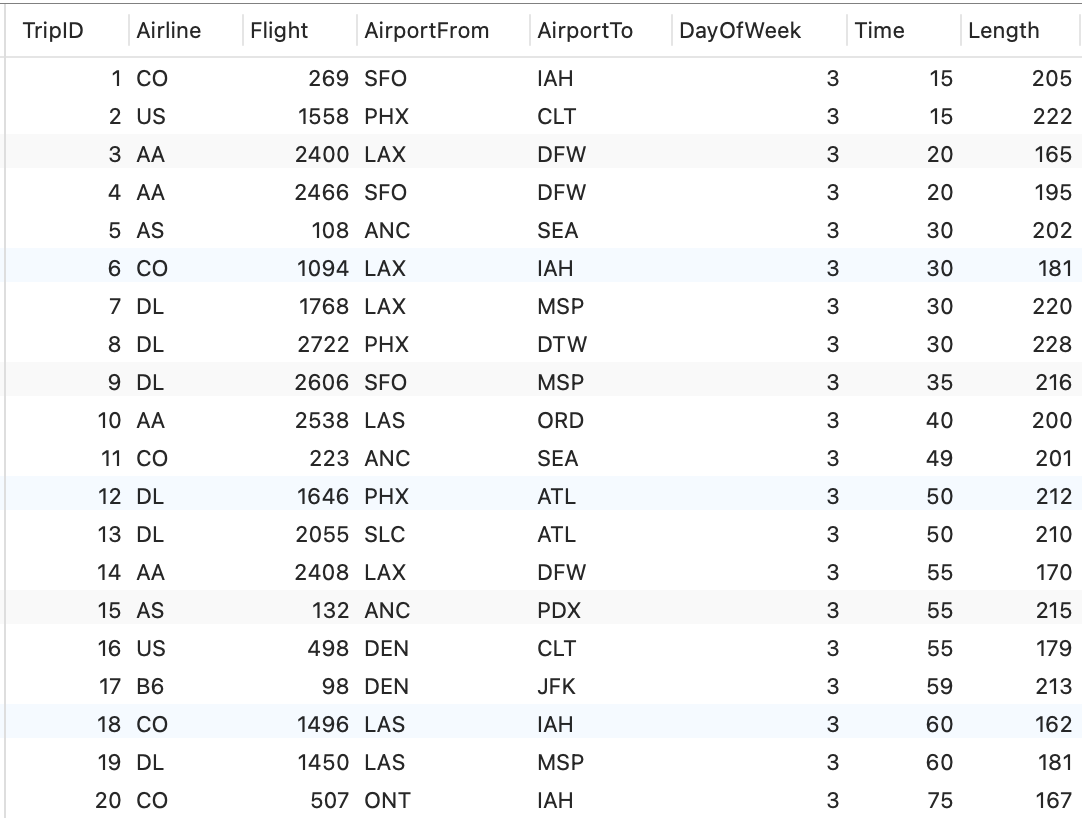Click the Length column header
This screenshot has width=1082, height=818.
pos(1003,31)
